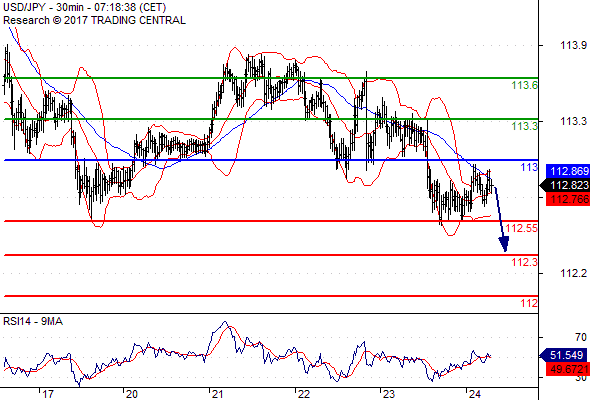The image size is (590, 400).
Task: Click the black 112.823 current price tag
Action: [x=565, y=185]
